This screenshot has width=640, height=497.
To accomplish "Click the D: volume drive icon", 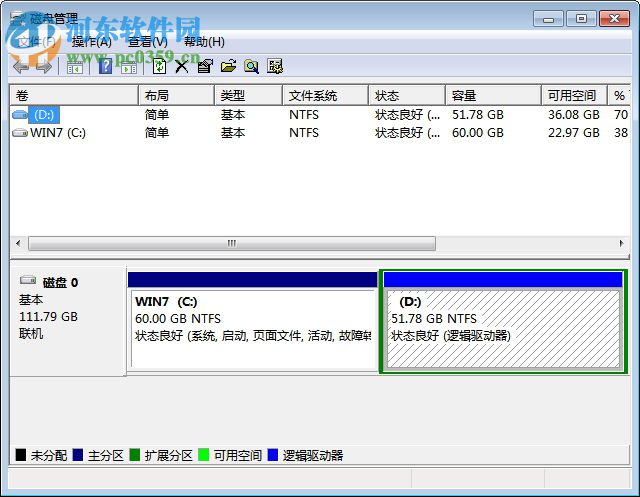I will coord(20,115).
